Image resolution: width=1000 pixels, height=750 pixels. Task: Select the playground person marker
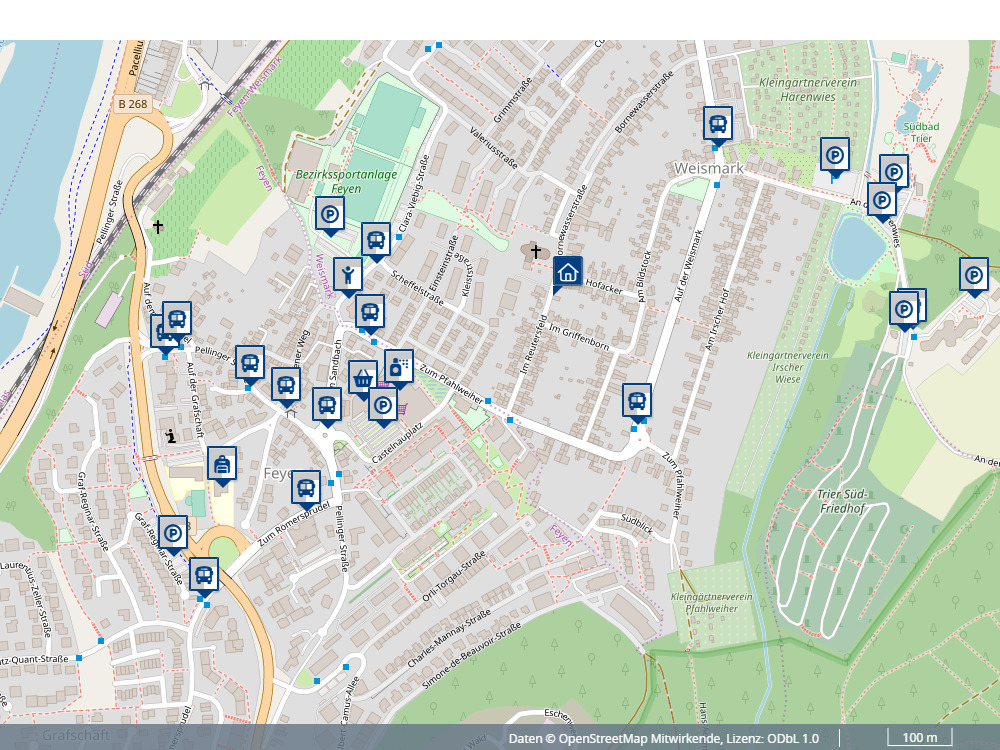347,274
